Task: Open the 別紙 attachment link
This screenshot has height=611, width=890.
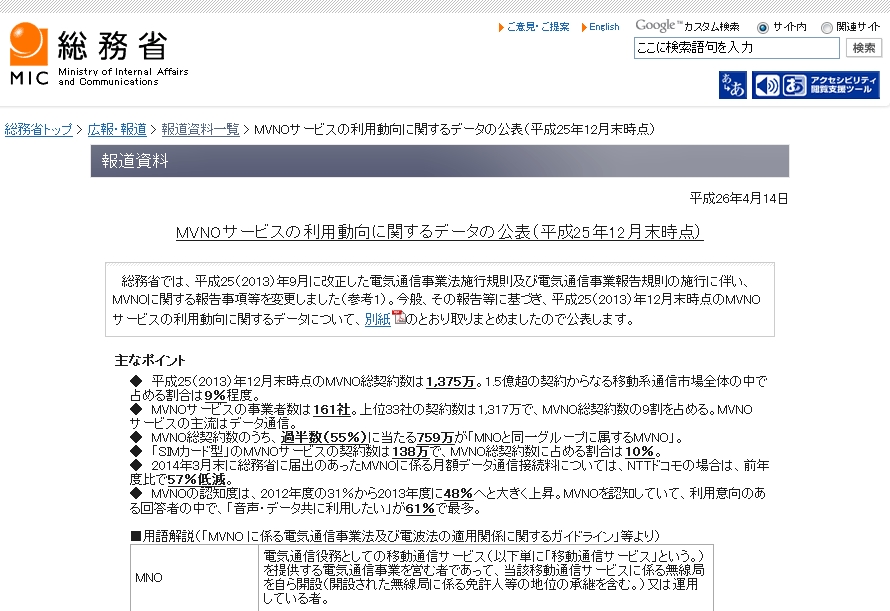Action: coord(377,320)
